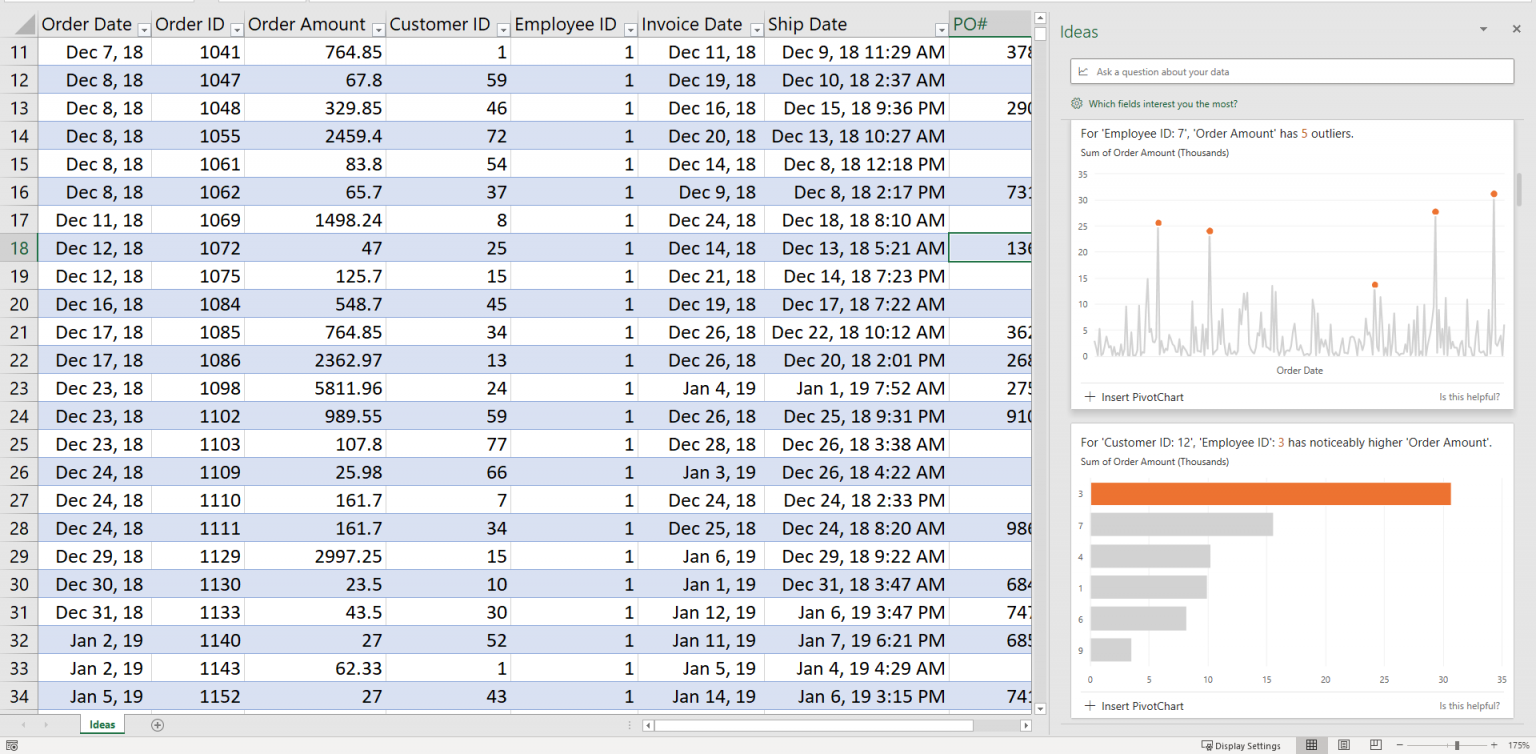This screenshot has width=1536, height=754.
Task: Click the gear icon beside field suggestions
Action: 1076,103
